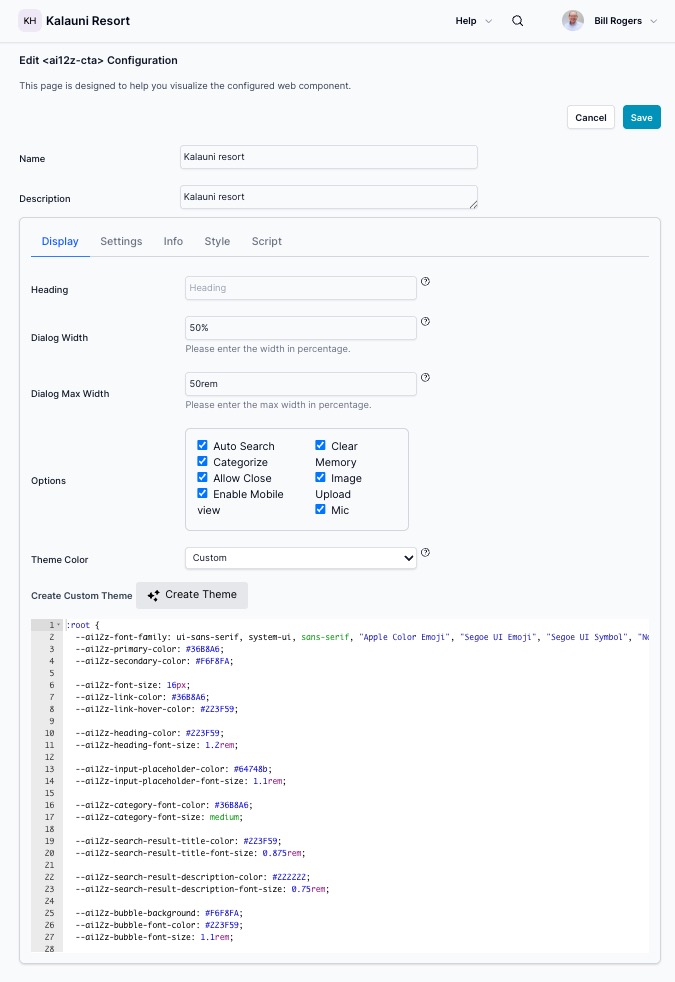Click help icon next to Heading field
This screenshot has height=982, width=675.
425,282
